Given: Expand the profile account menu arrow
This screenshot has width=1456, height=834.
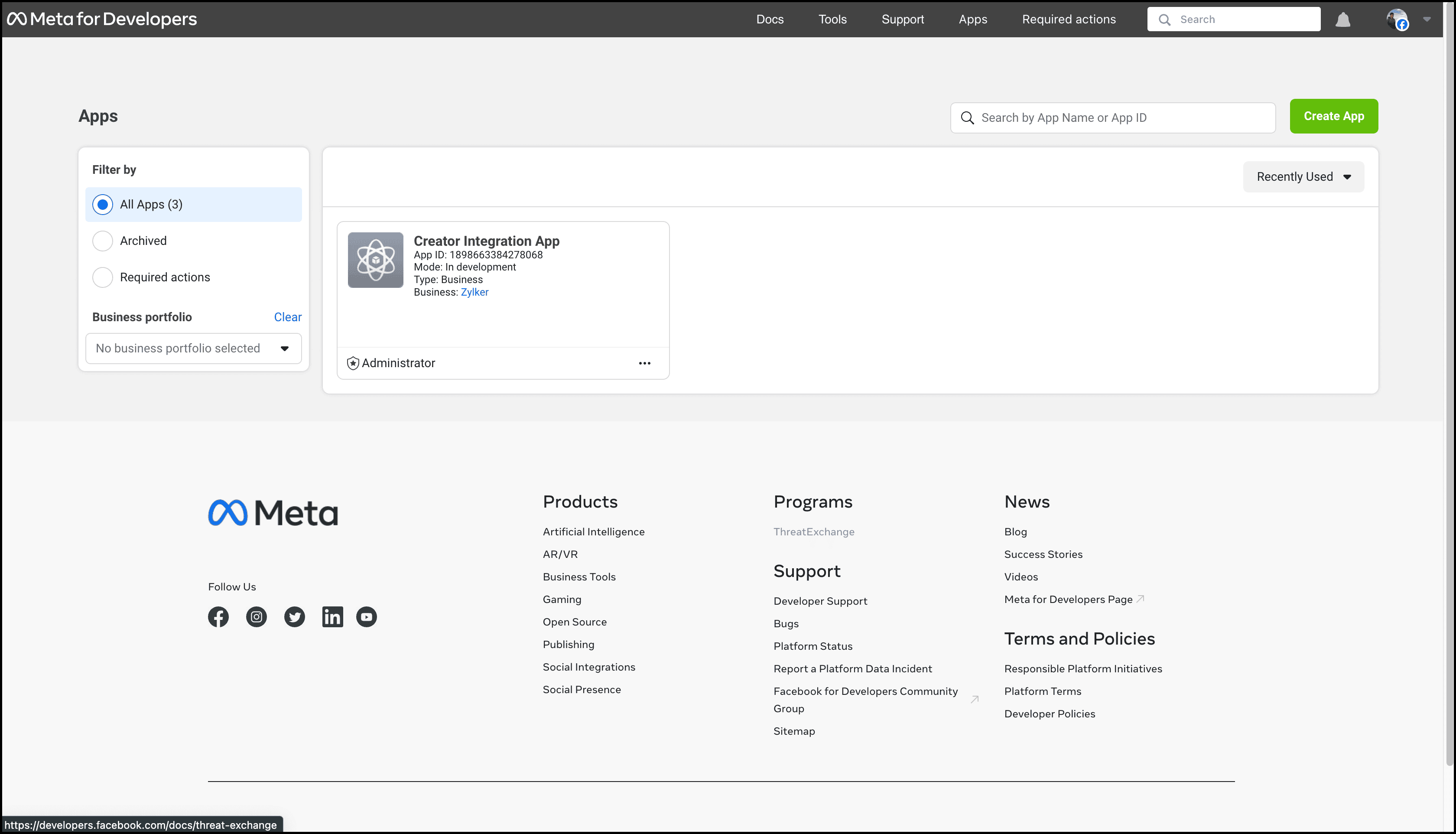Looking at the screenshot, I should click(x=1427, y=20).
